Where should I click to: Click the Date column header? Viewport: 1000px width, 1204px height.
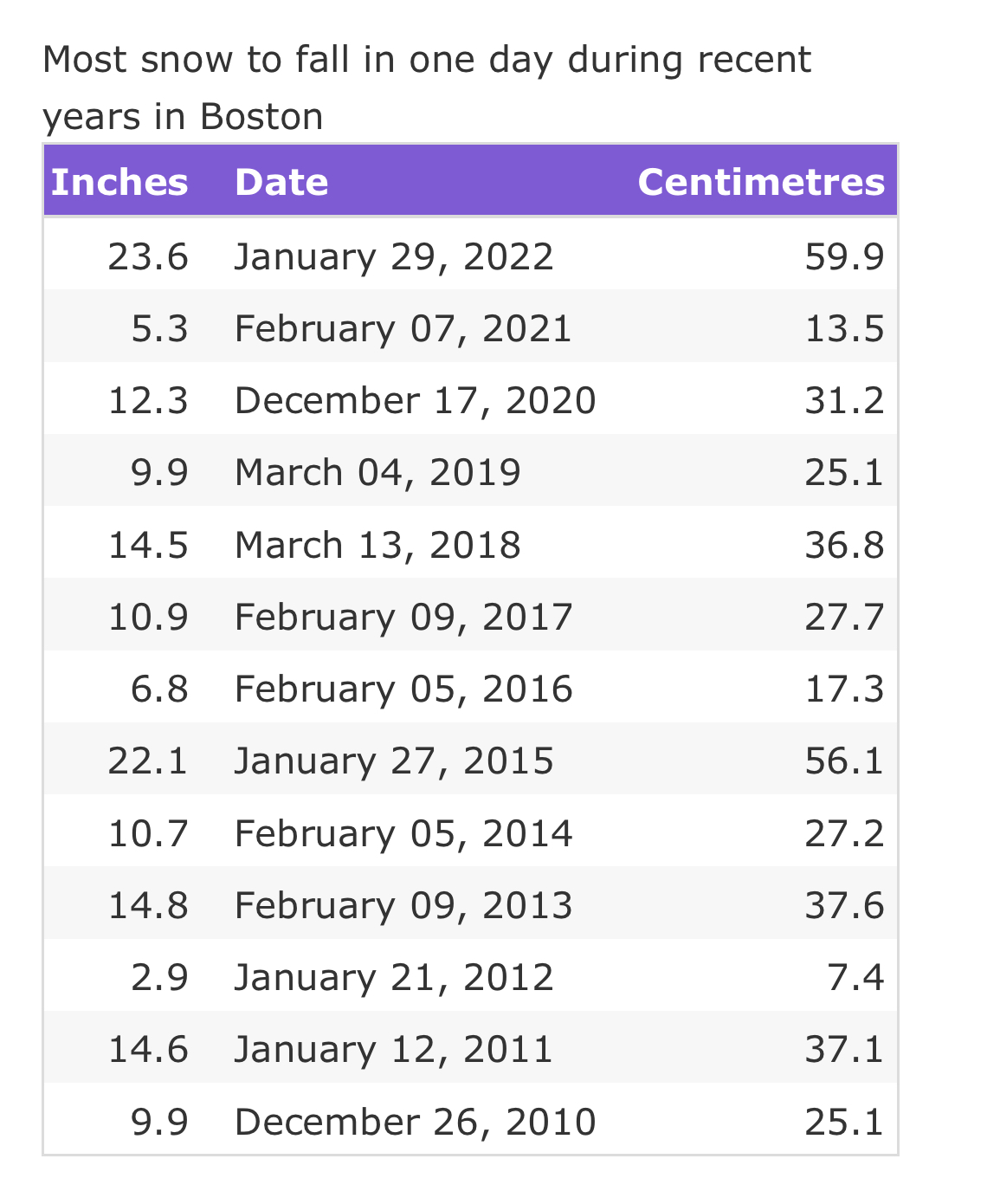[281, 182]
